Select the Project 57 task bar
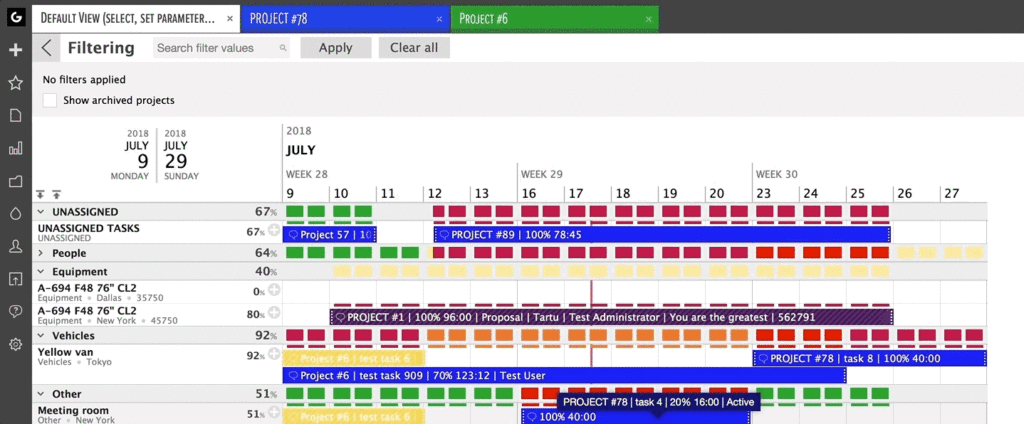The width and height of the screenshot is (1024, 424). tap(330, 235)
